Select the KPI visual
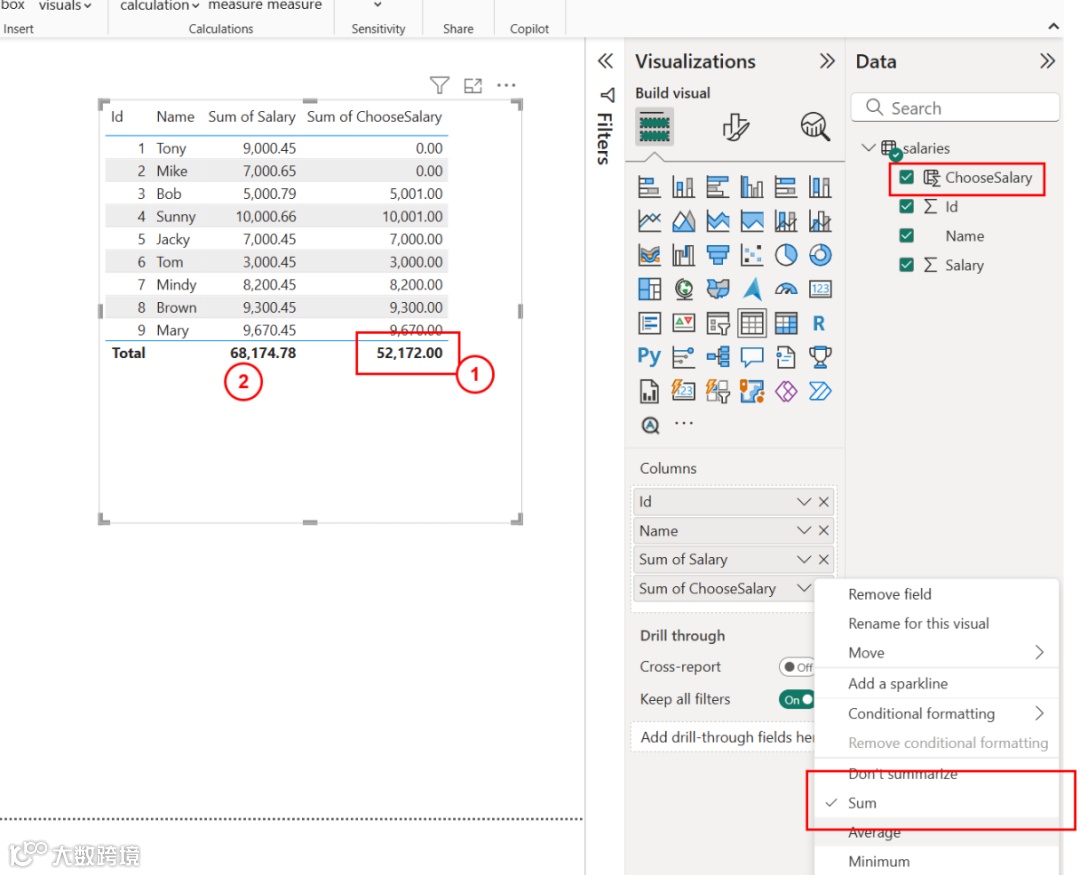Image resolution: width=1080 pixels, height=875 pixels. (x=683, y=322)
